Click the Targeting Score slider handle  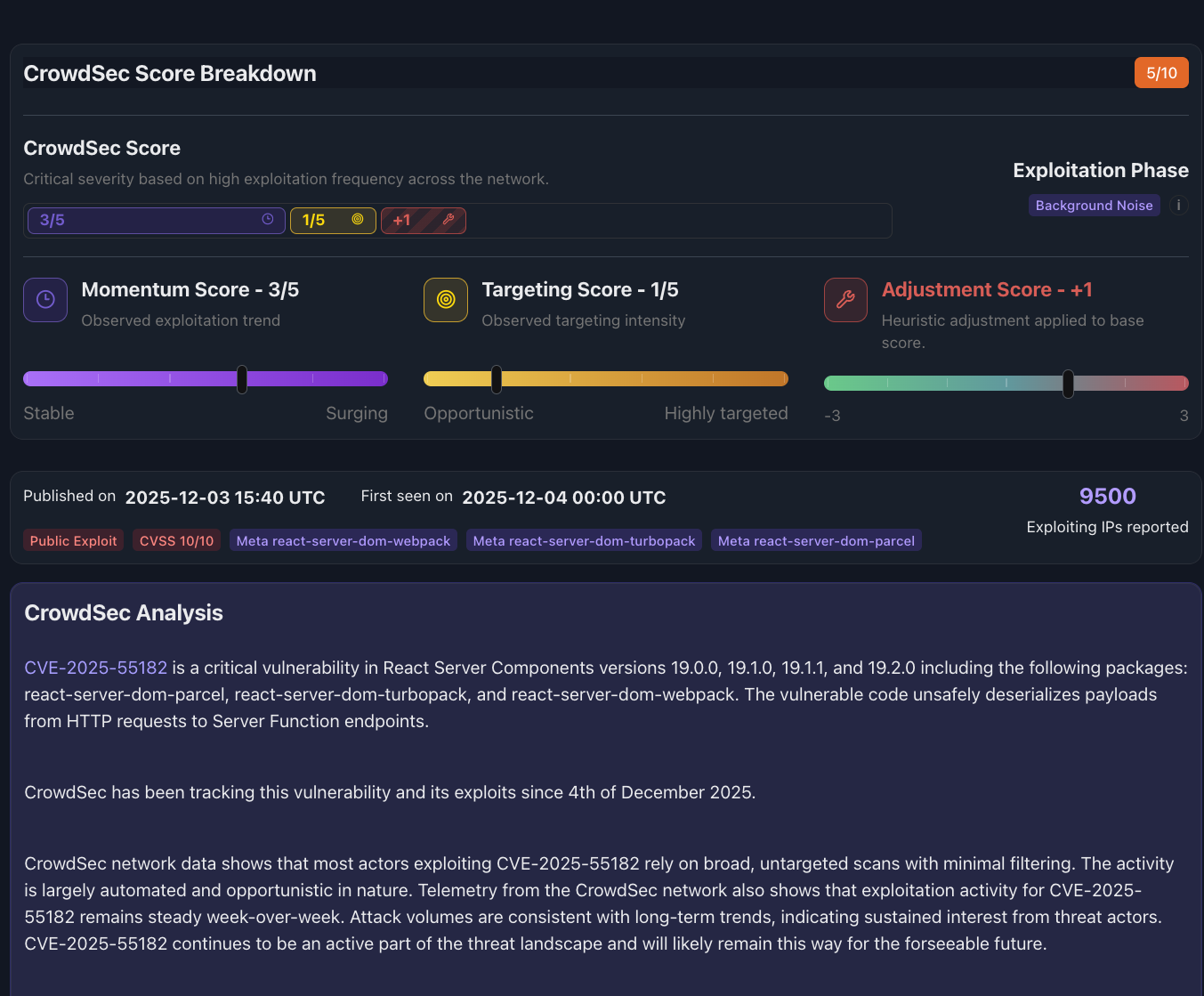tap(497, 379)
